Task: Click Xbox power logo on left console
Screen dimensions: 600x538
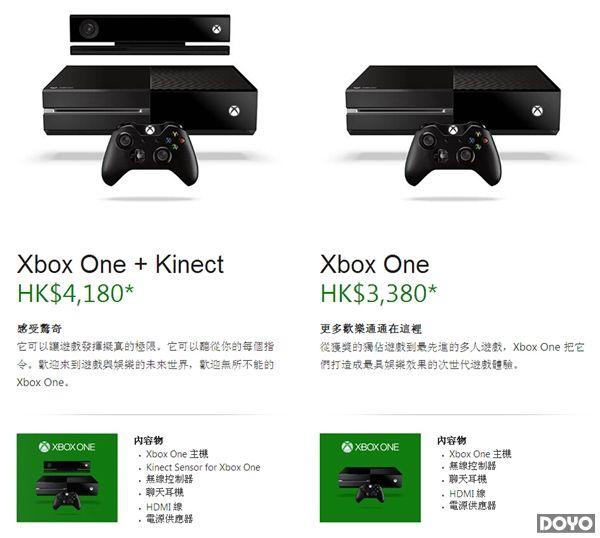Action: (235, 111)
